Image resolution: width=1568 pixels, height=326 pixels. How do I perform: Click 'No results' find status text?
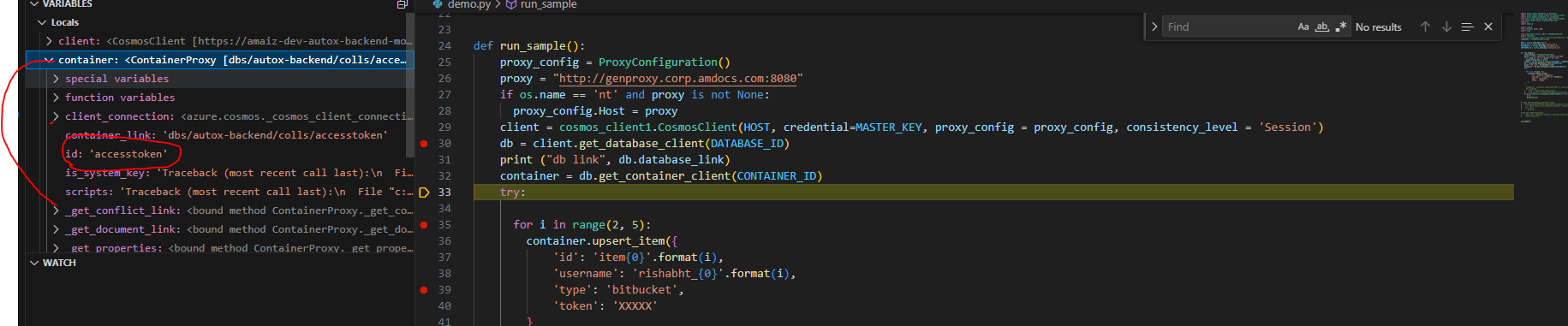point(1379,27)
